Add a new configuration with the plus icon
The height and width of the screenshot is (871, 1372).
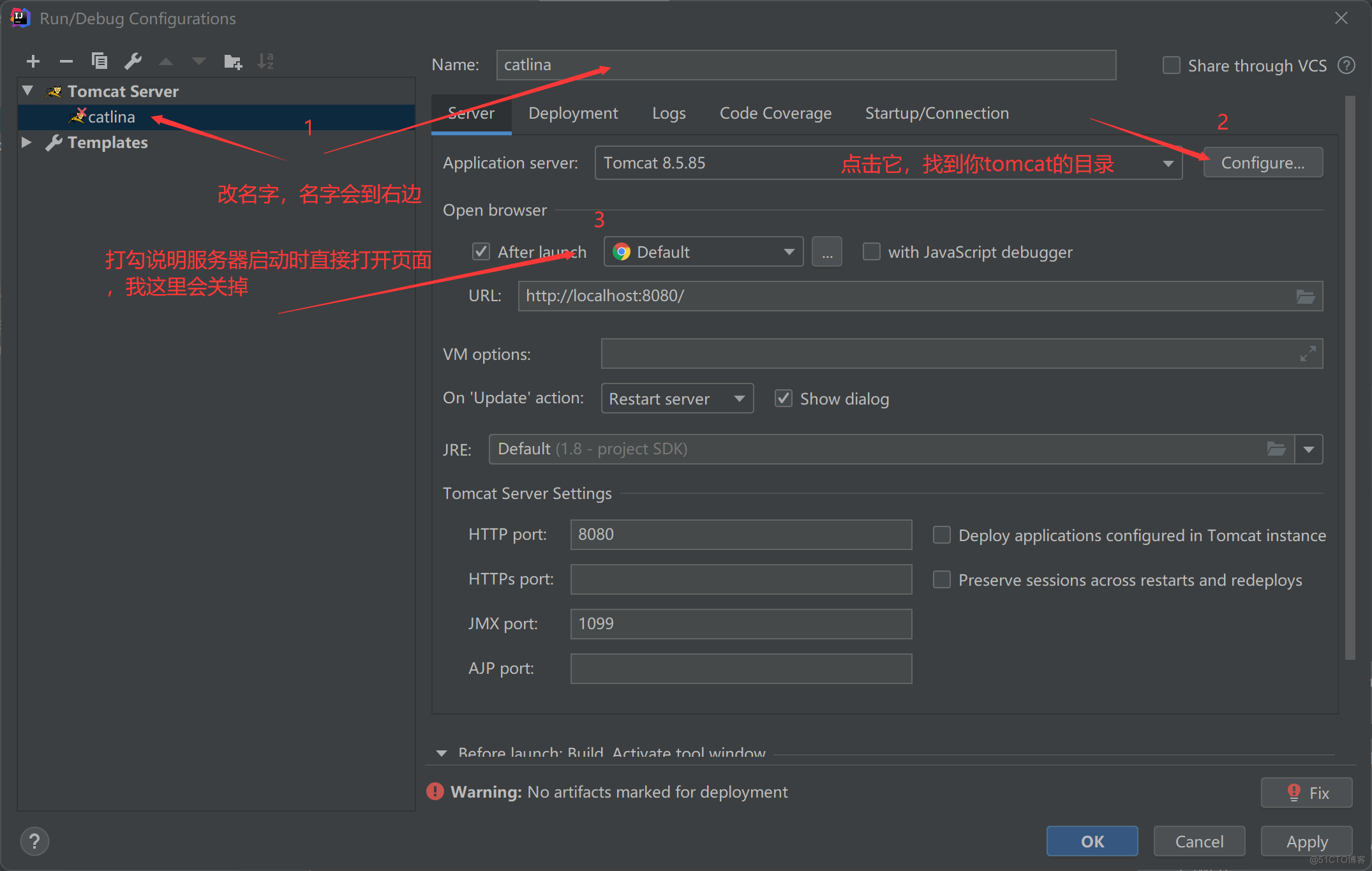tap(33, 61)
